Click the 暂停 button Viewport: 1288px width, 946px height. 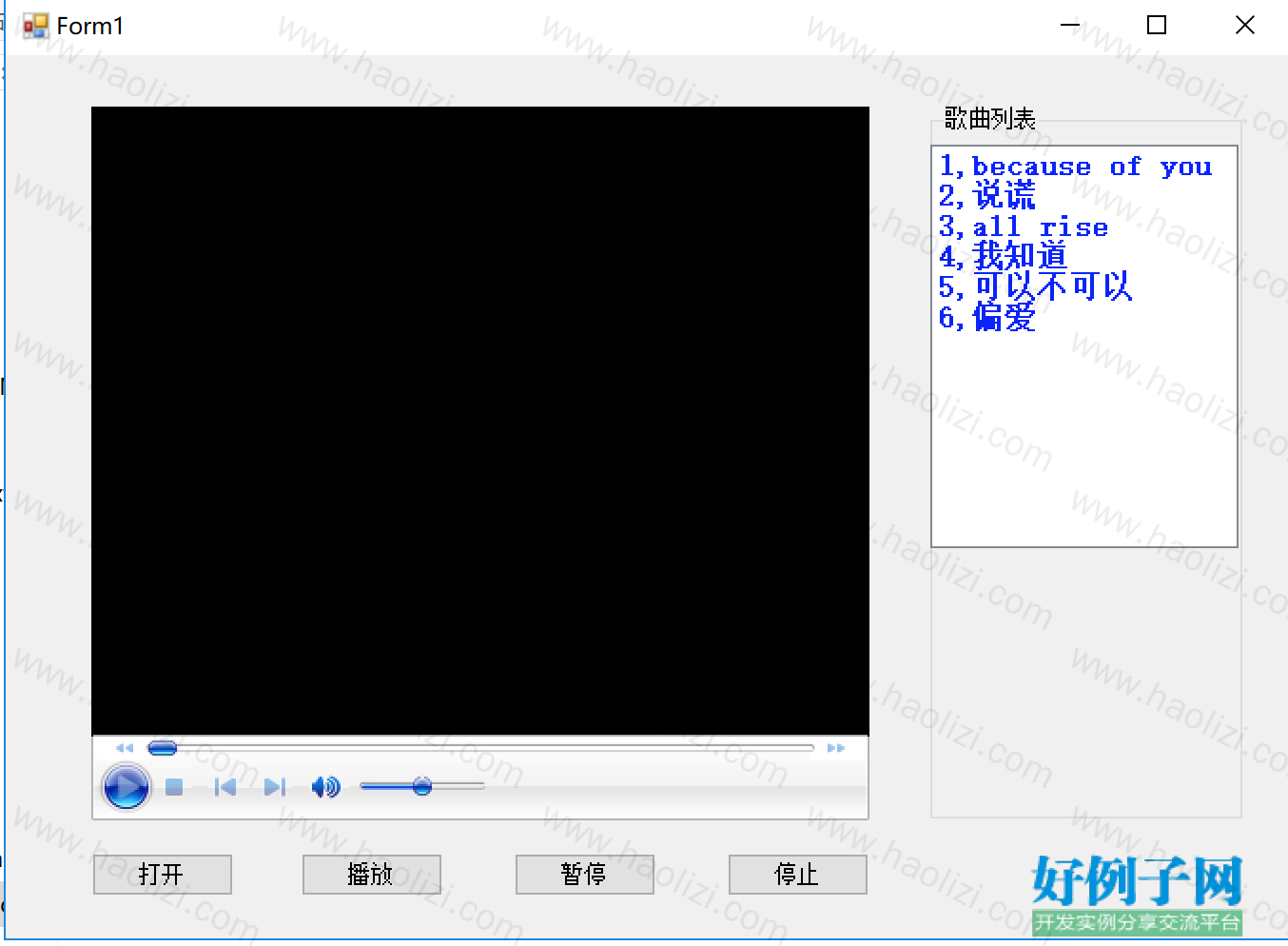[585, 875]
